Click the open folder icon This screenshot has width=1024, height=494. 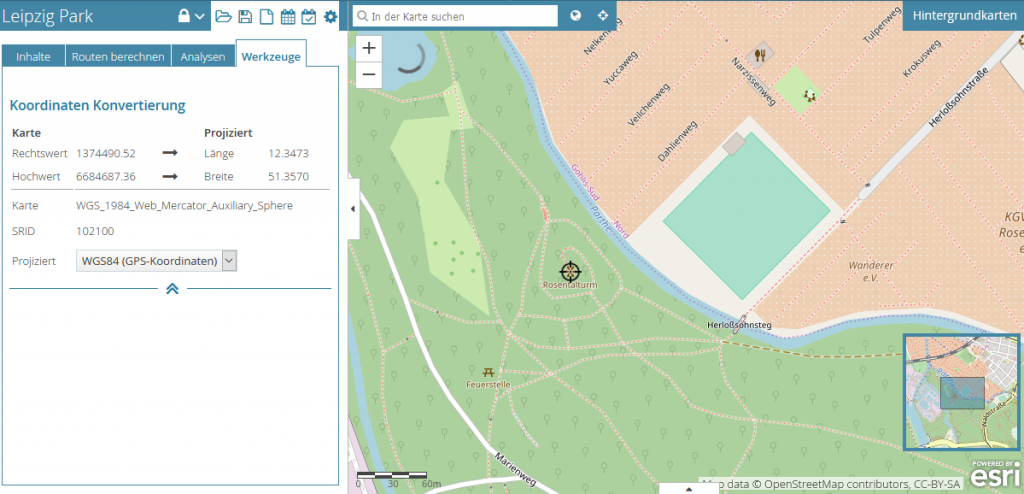224,16
